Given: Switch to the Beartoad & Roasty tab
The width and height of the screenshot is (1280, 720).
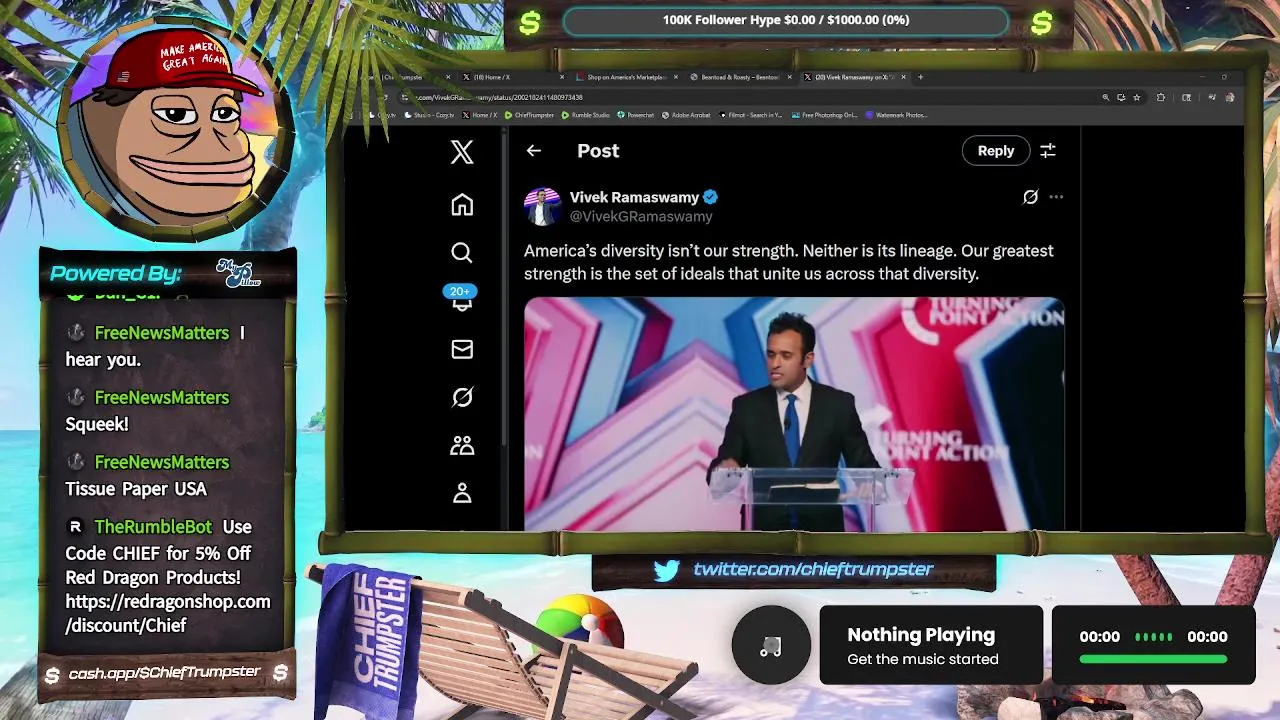Looking at the screenshot, I should 741,77.
